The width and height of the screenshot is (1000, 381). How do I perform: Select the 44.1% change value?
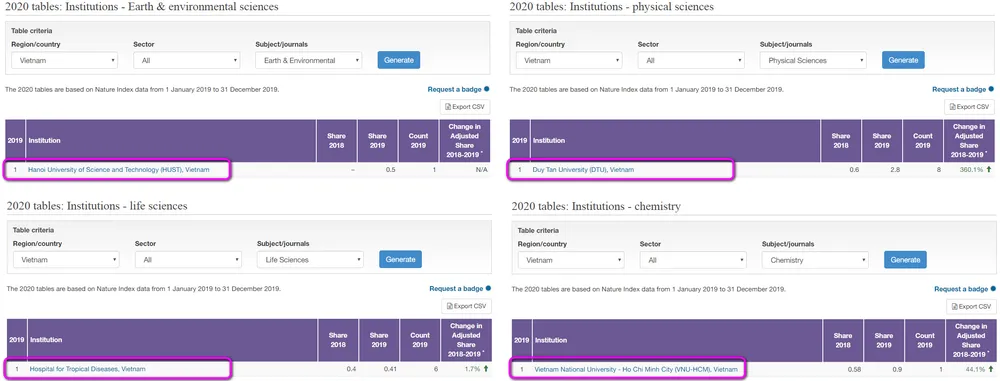coord(976,370)
